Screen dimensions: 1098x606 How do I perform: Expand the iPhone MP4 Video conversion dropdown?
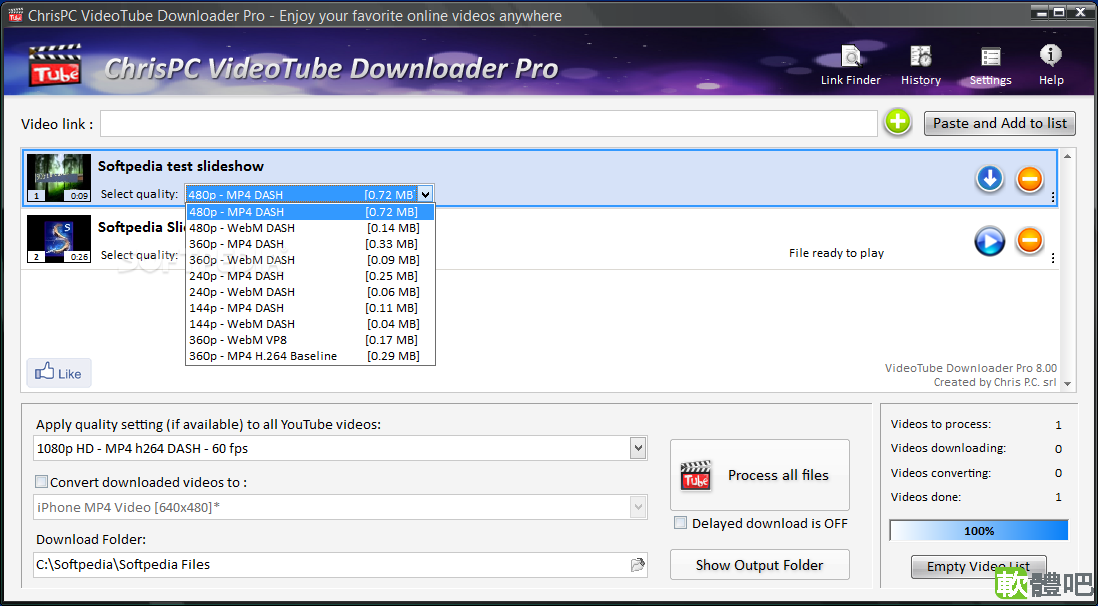click(x=637, y=507)
